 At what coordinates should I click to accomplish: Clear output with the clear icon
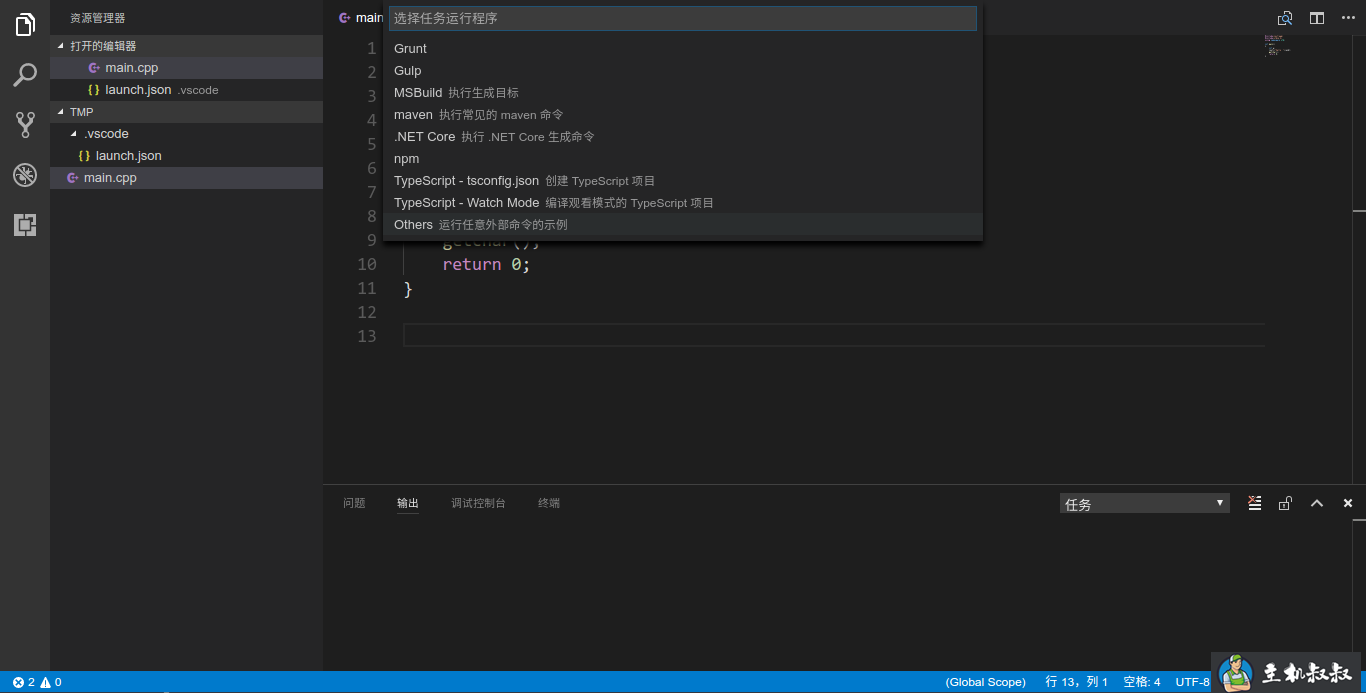click(x=1254, y=503)
